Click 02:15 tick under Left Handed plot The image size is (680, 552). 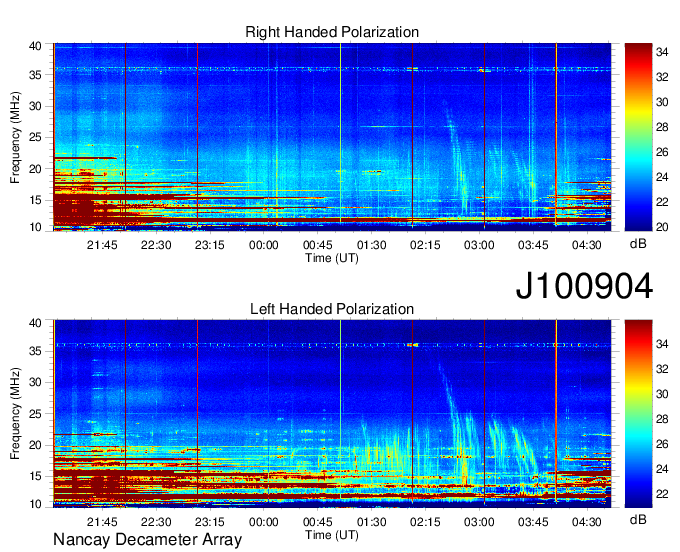tap(425, 521)
